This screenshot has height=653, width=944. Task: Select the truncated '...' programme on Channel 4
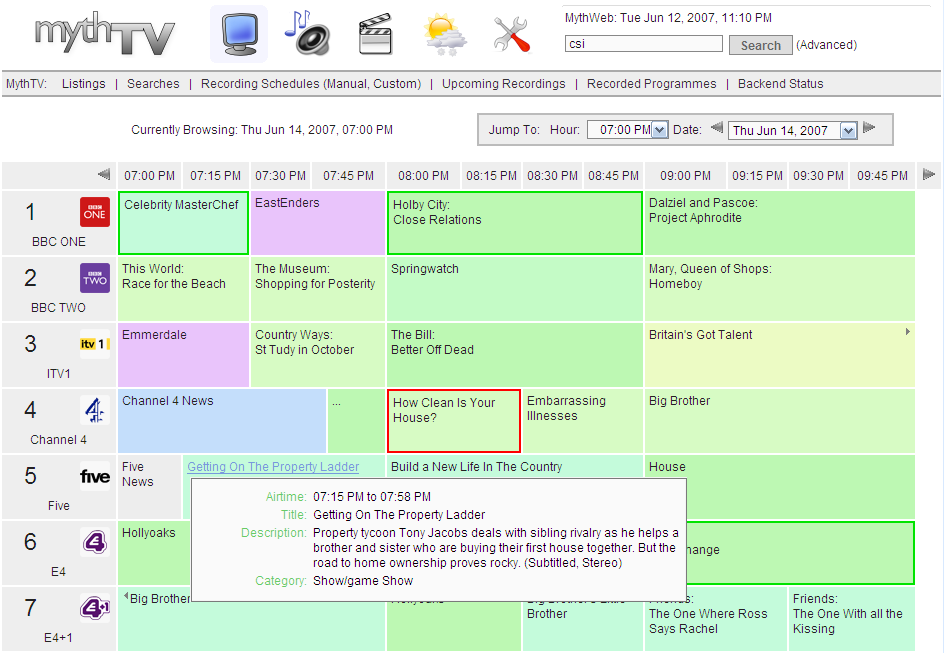[x=356, y=421]
